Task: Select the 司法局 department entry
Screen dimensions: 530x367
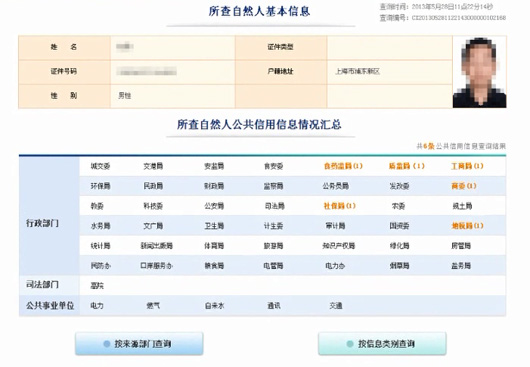Action: tap(275, 206)
